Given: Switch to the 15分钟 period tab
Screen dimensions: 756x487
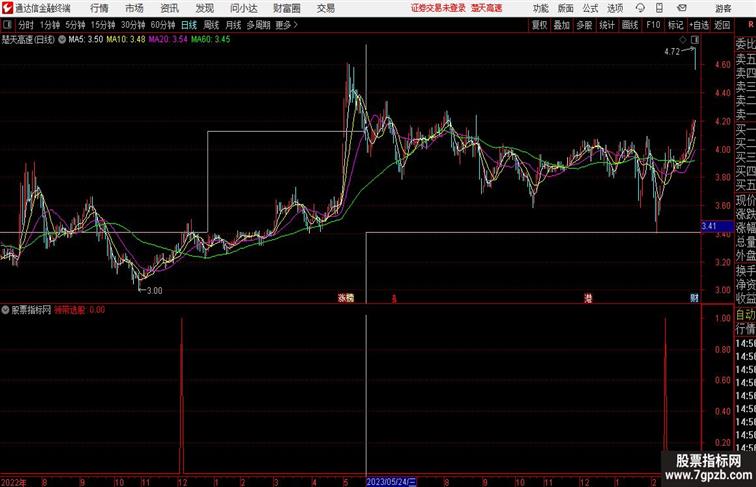Looking at the screenshot, I should coord(103,25).
